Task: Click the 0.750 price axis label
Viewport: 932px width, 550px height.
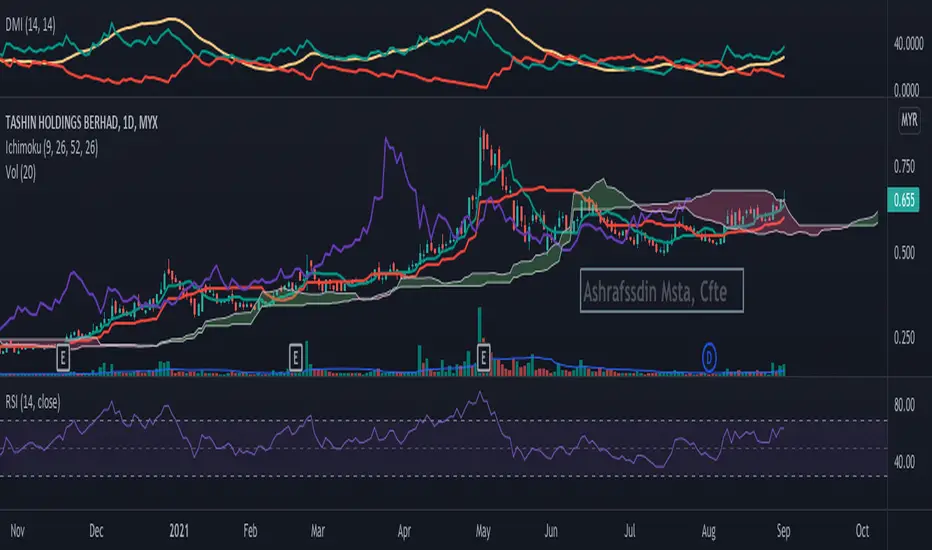Action: tap(904, 167)
